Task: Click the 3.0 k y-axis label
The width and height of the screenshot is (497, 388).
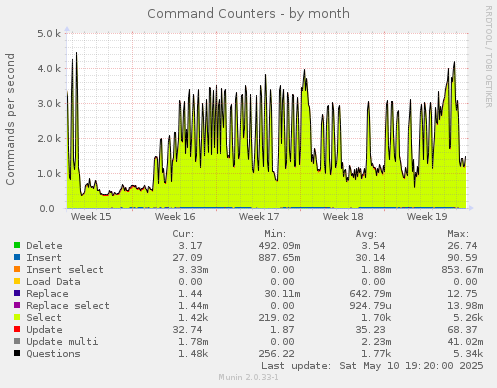Action: pos(49,104)
